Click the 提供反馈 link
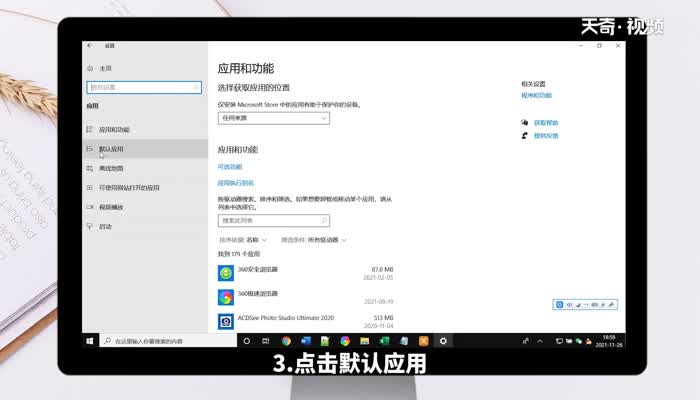This screenshot has height=400, width=700. pyautogui.click(x=546, y=135)
